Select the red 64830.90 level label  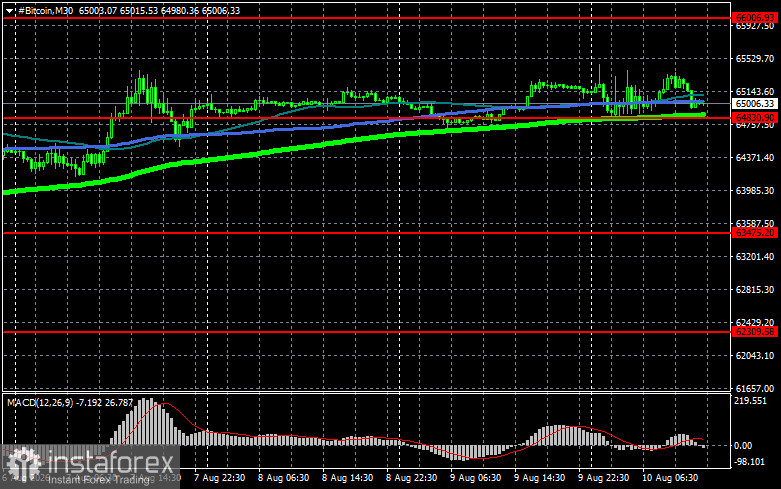tap(755, 118)
